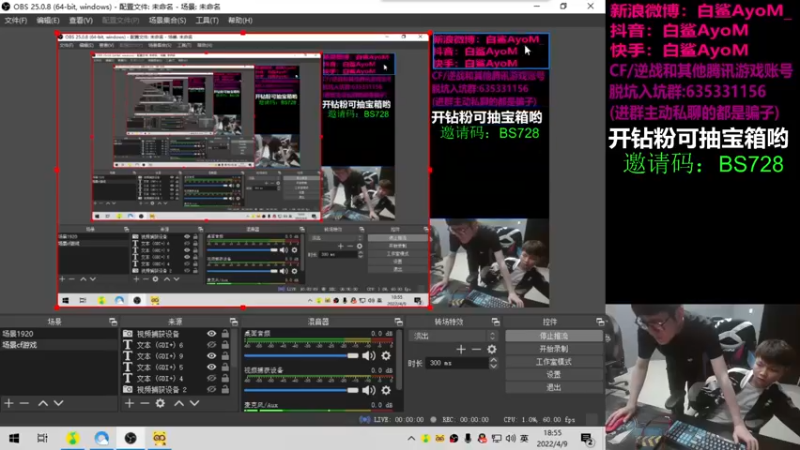Open the 场景集合(S) menu

coord(167,20)
